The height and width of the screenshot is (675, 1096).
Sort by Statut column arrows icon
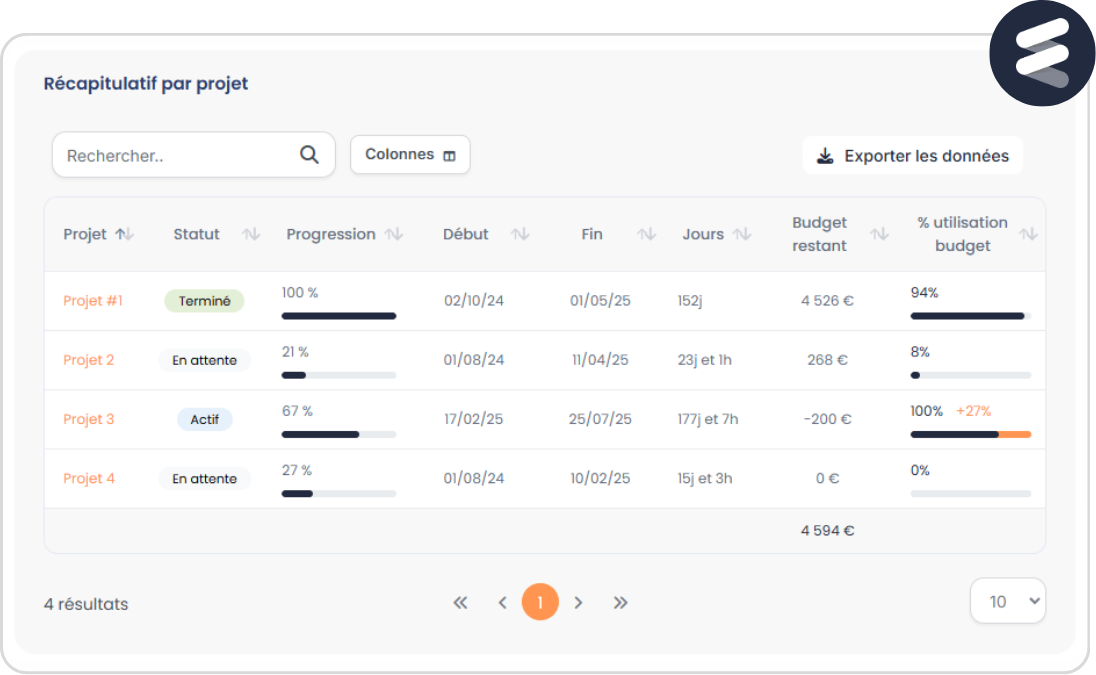tap(251, 234)
